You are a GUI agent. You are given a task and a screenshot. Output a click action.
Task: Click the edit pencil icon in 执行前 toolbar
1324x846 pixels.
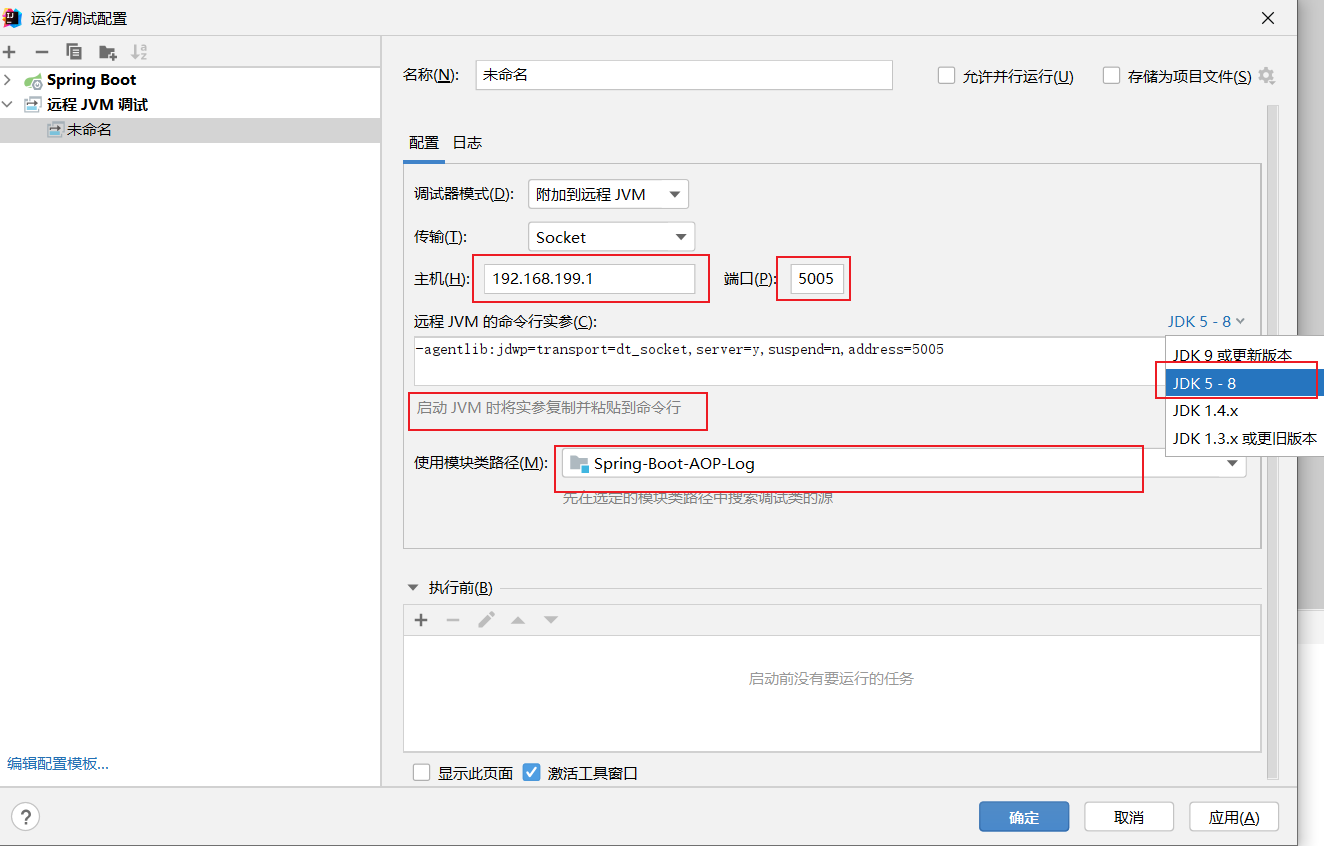486,620
